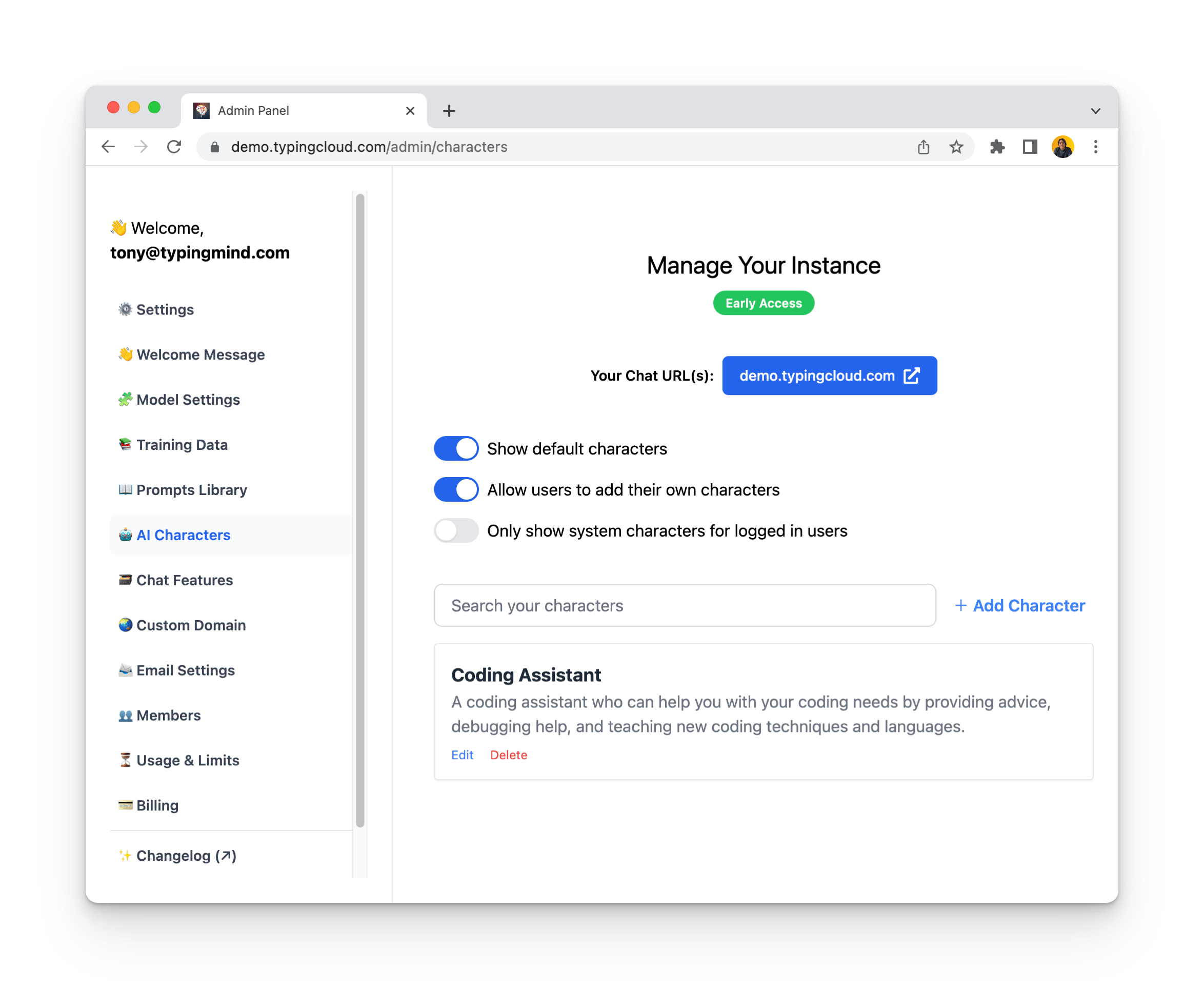The image size is (1204, 988).
Task: Open new tab with plus icon
Action: [x=449, y=111]
